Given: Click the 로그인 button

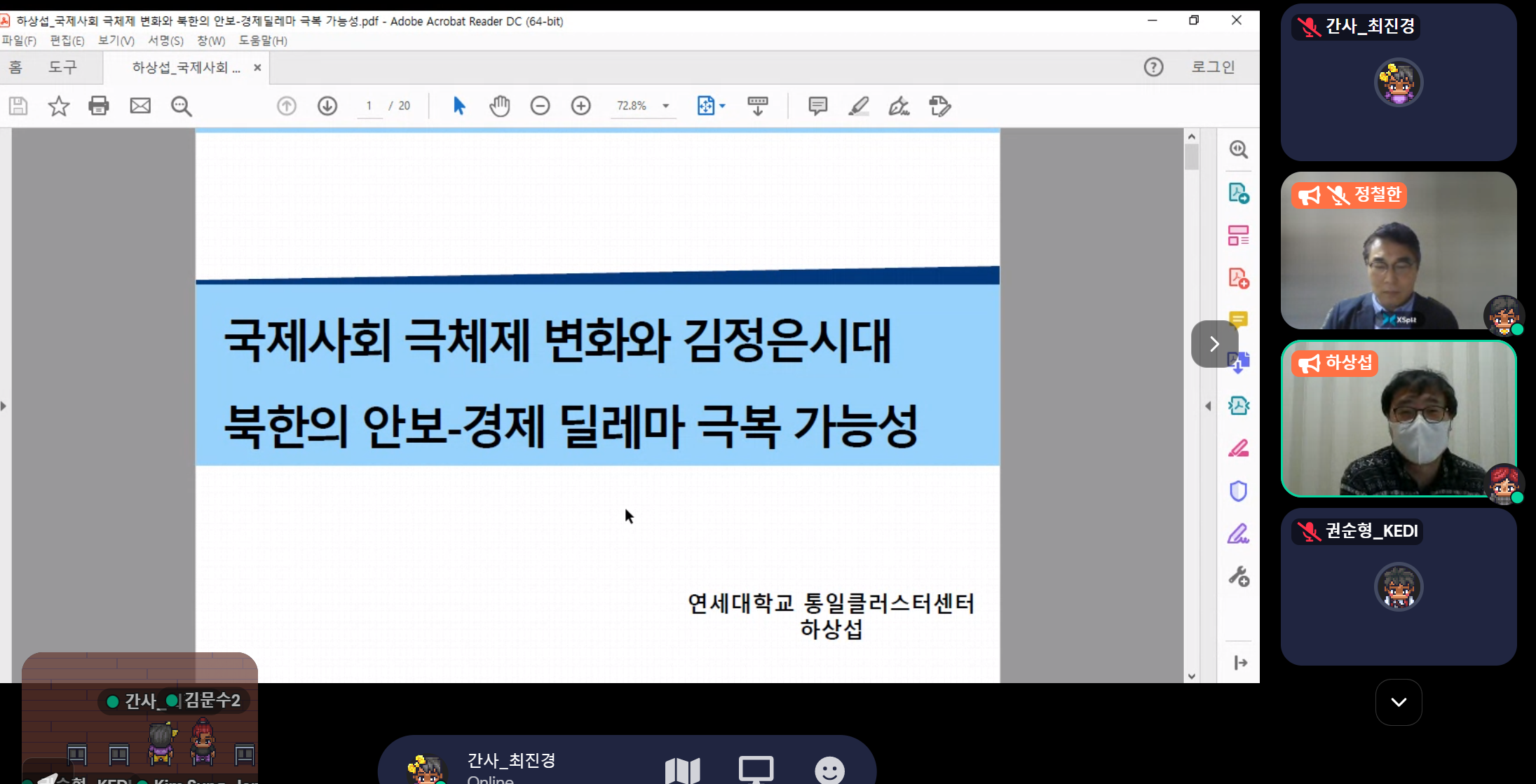Looking at the screenshot, I should tap(1213, 67).
